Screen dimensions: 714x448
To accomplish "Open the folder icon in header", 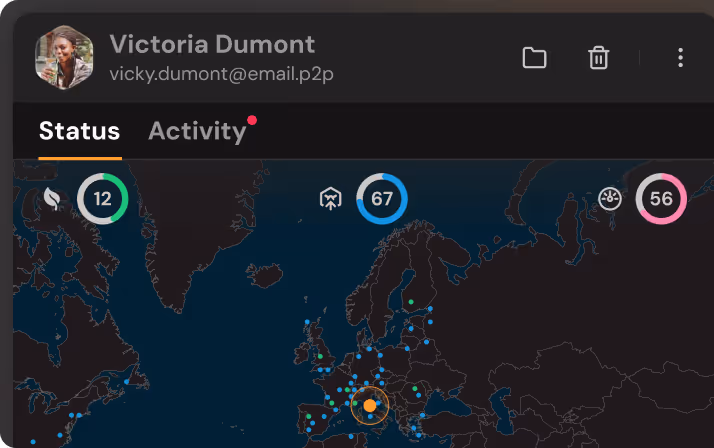I will tap(534, 58).
